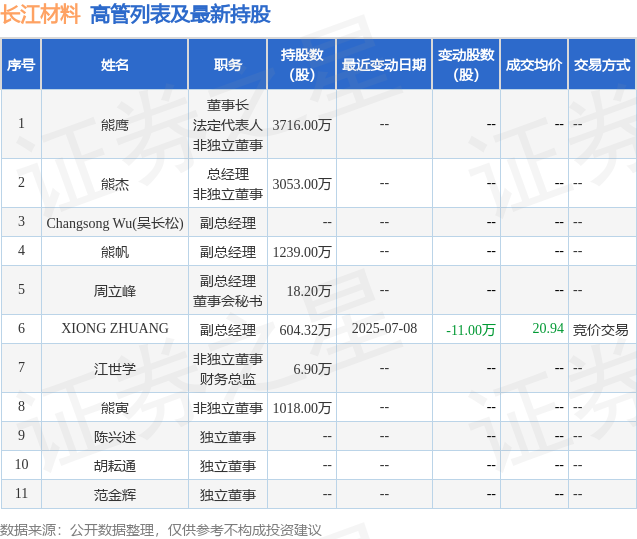Click the '序号' column header
637x539 pixels.
tap(21, 65)
